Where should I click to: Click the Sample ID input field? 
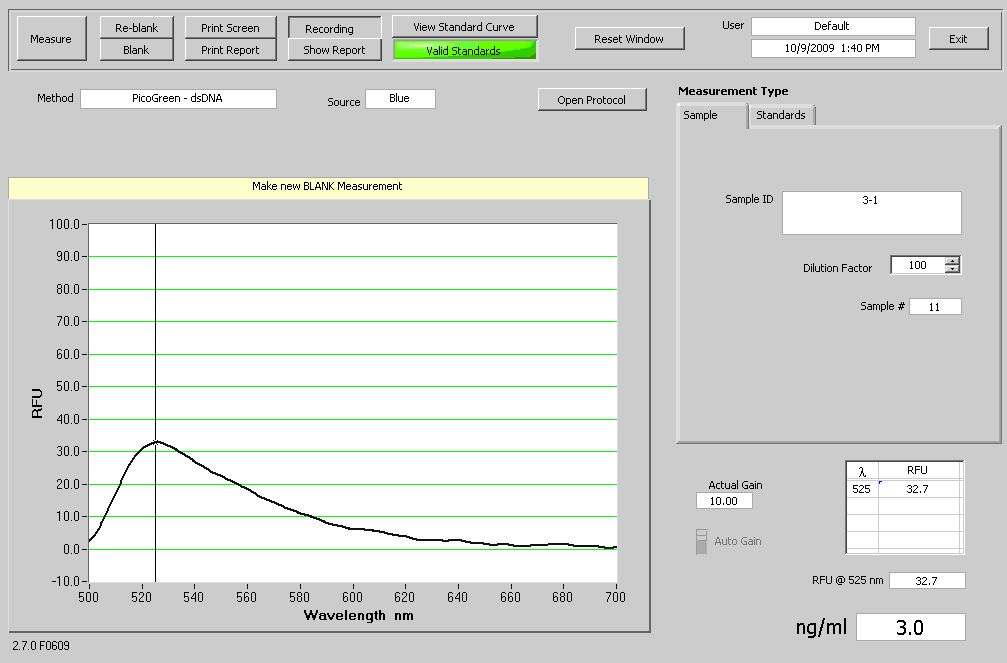pos(871,213)
